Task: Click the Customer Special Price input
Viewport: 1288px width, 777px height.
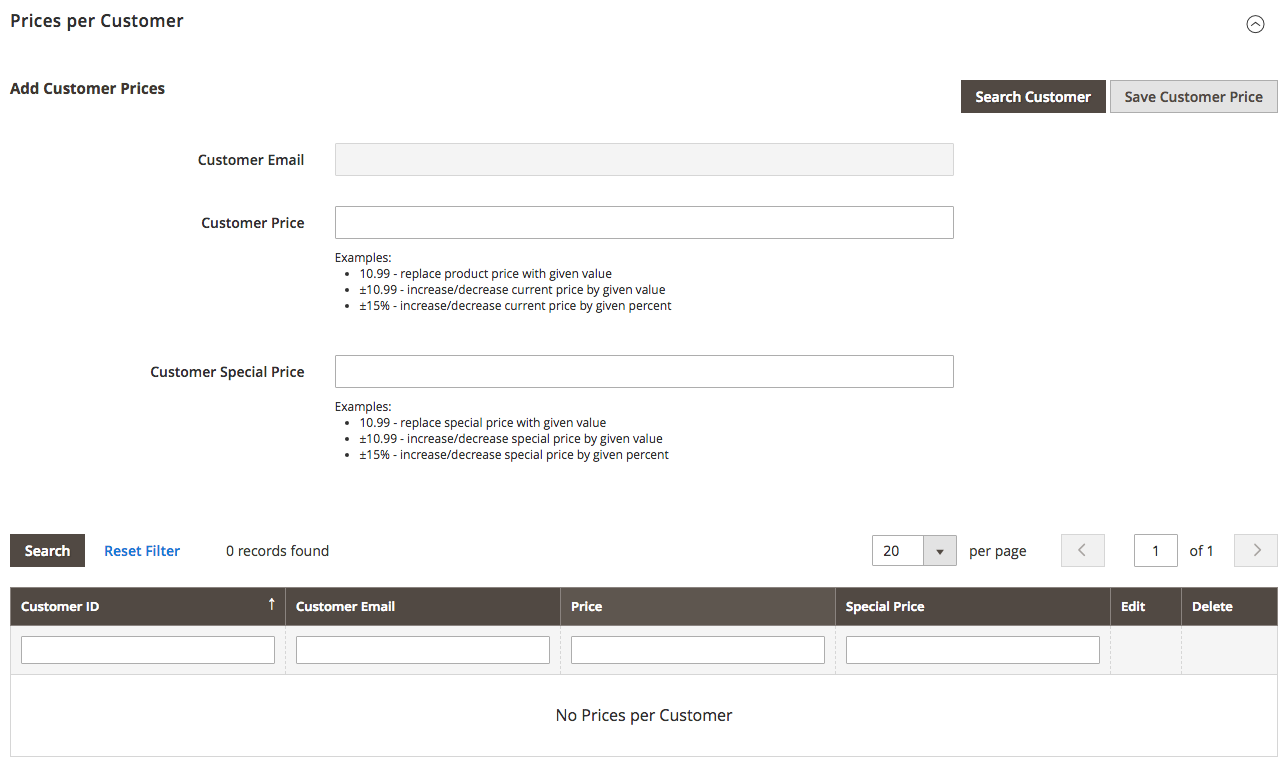Action: pos(644,372)
